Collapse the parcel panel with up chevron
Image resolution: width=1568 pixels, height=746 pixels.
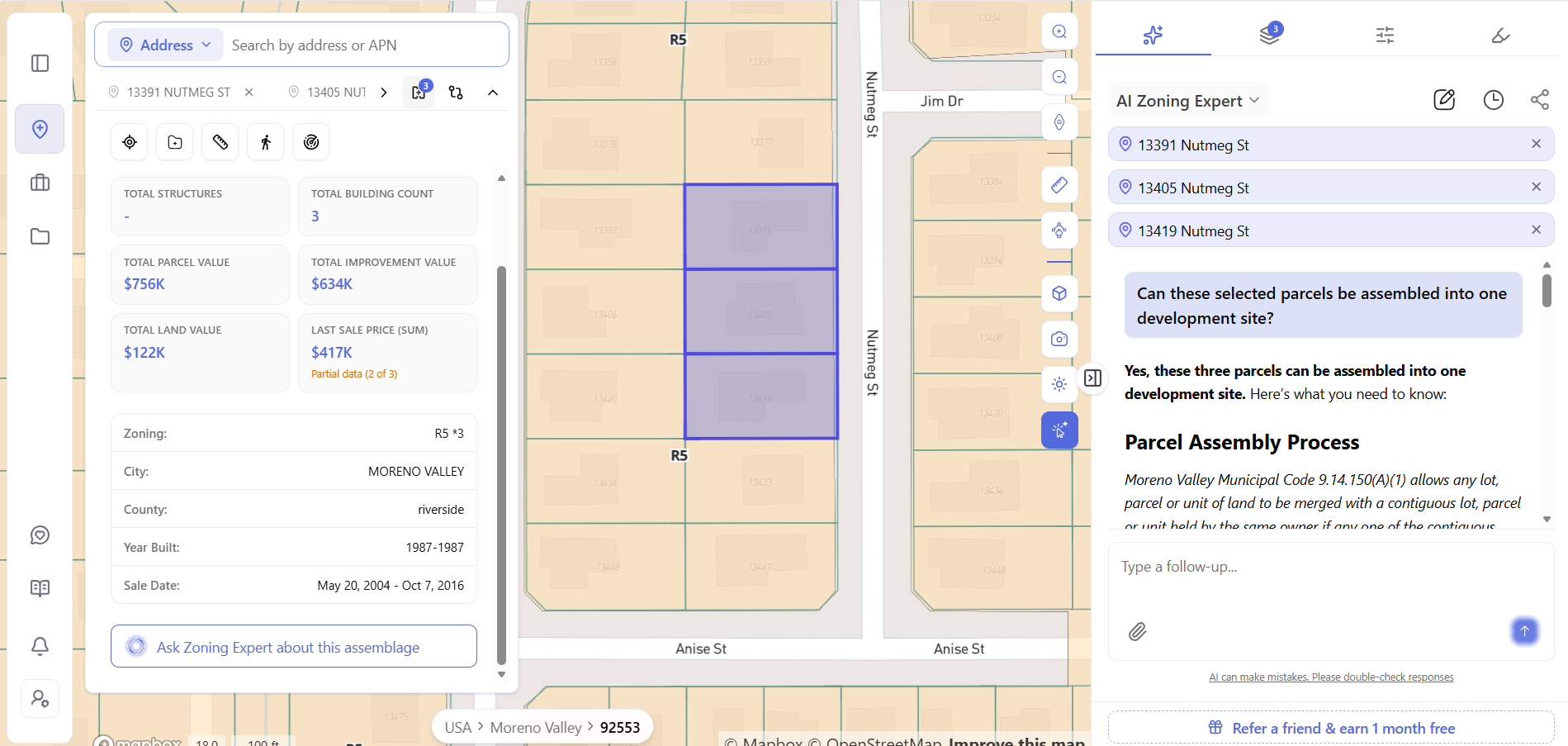[493, 93]
